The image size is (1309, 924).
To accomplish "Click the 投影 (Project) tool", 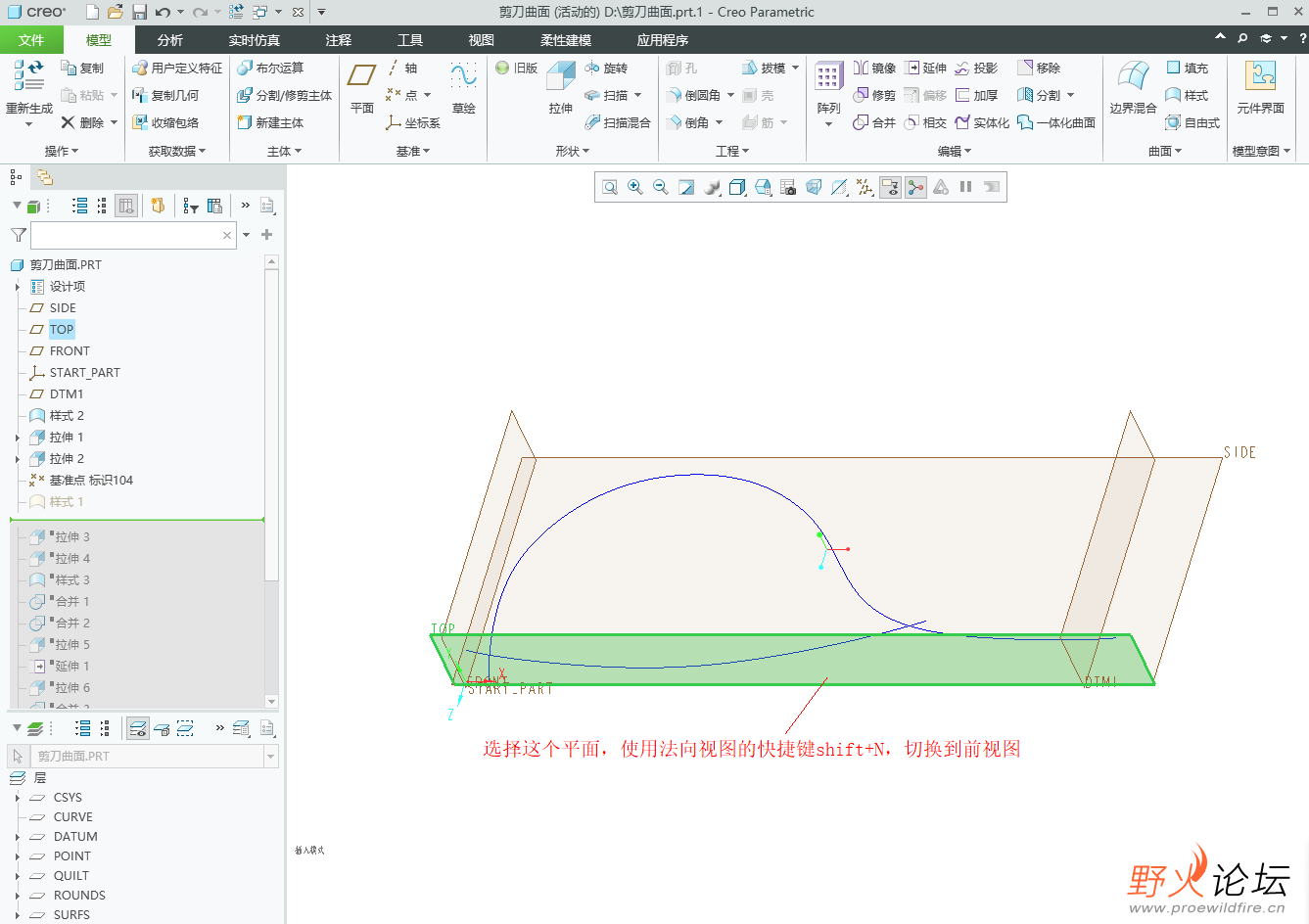I will tap(976, 68).
